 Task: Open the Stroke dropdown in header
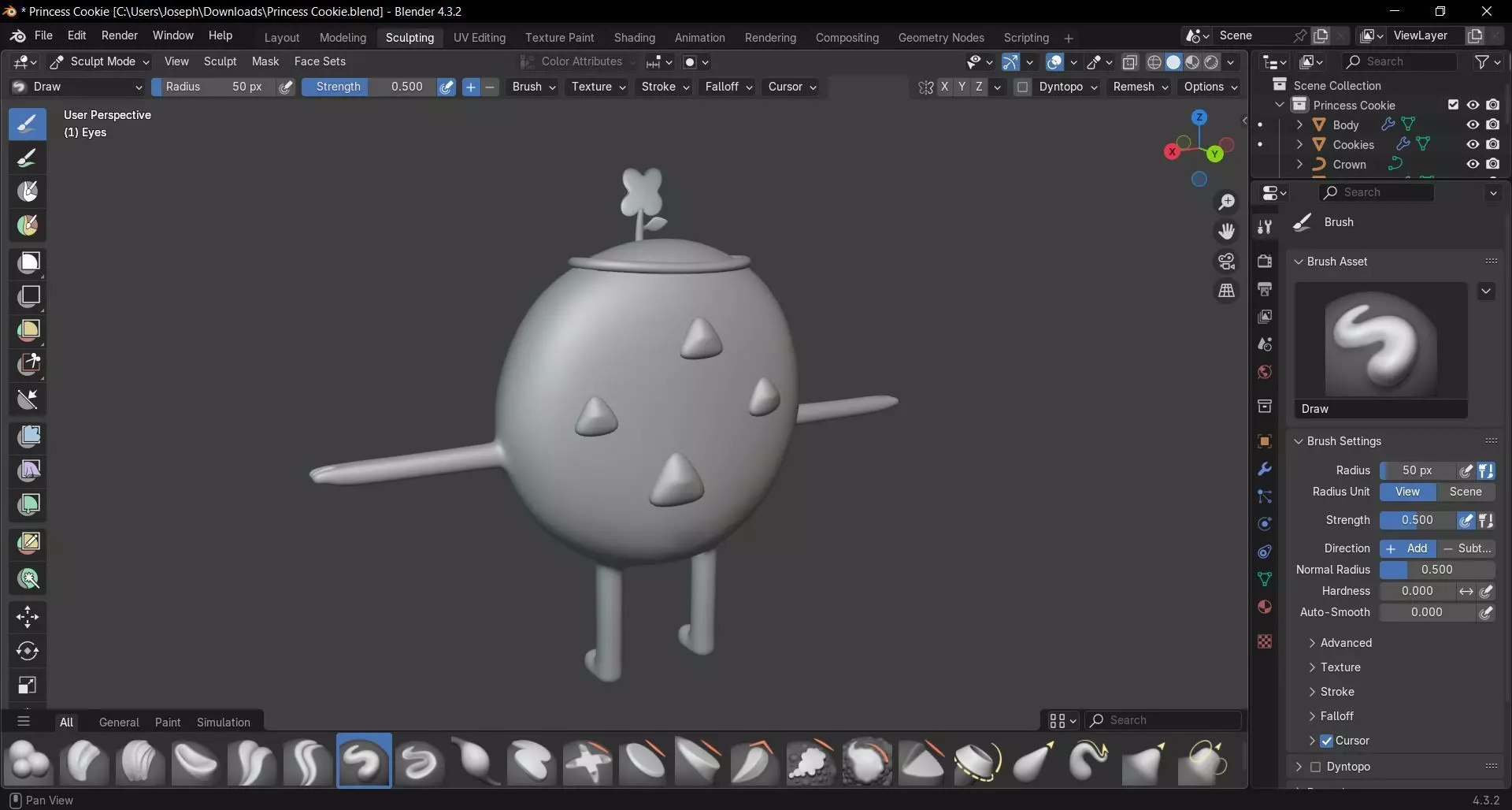(665, 87)
